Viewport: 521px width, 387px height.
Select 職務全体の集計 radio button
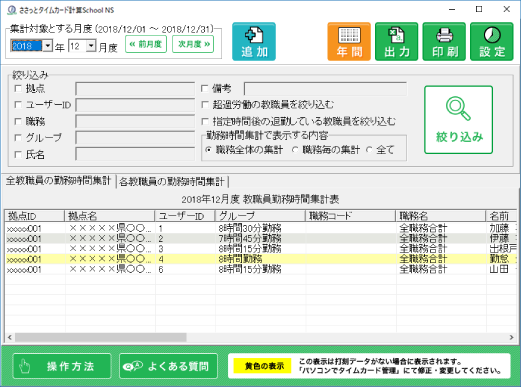[209, 150]
